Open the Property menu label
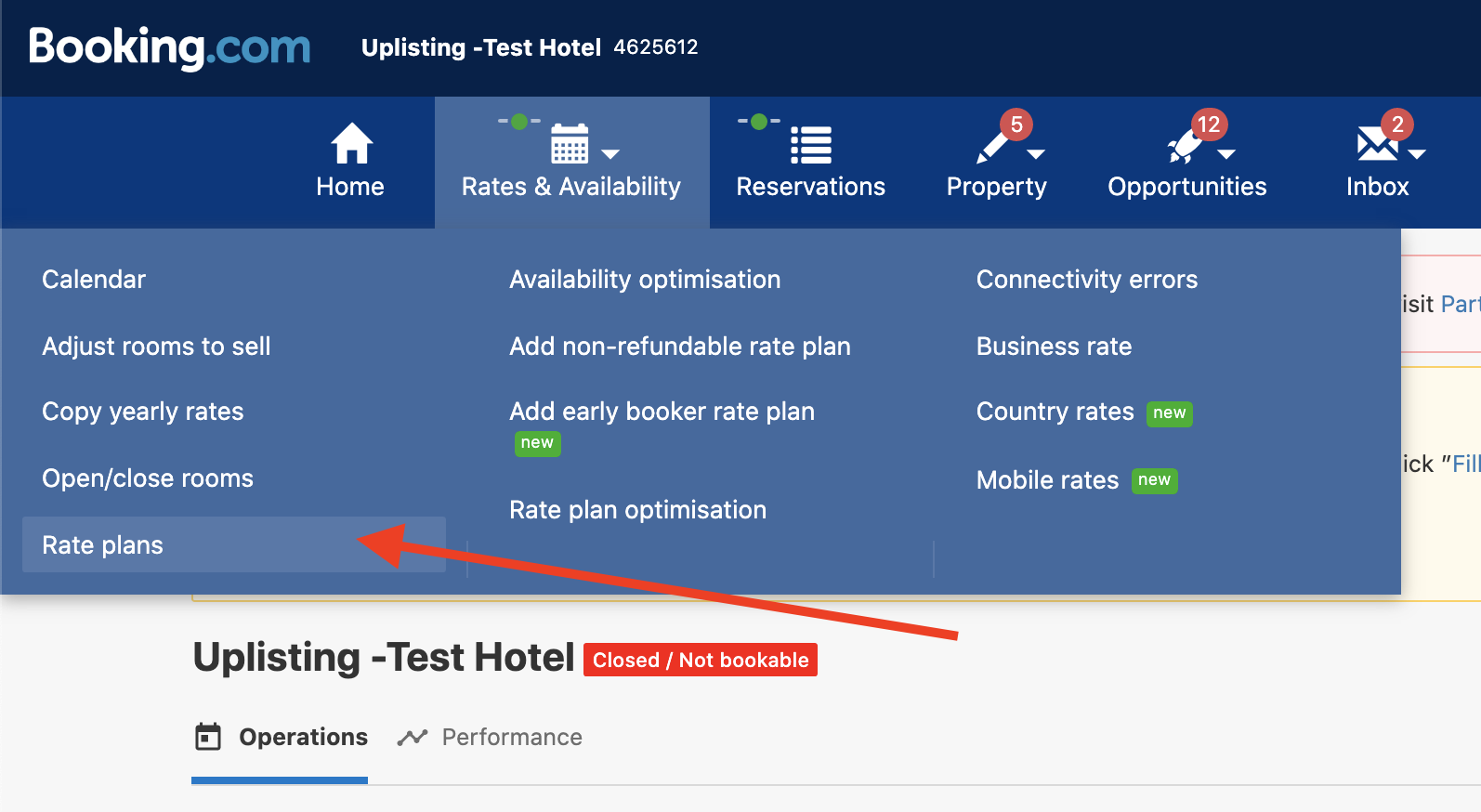The width and height of the screenshot is (1481, 812). pos(997,188)
